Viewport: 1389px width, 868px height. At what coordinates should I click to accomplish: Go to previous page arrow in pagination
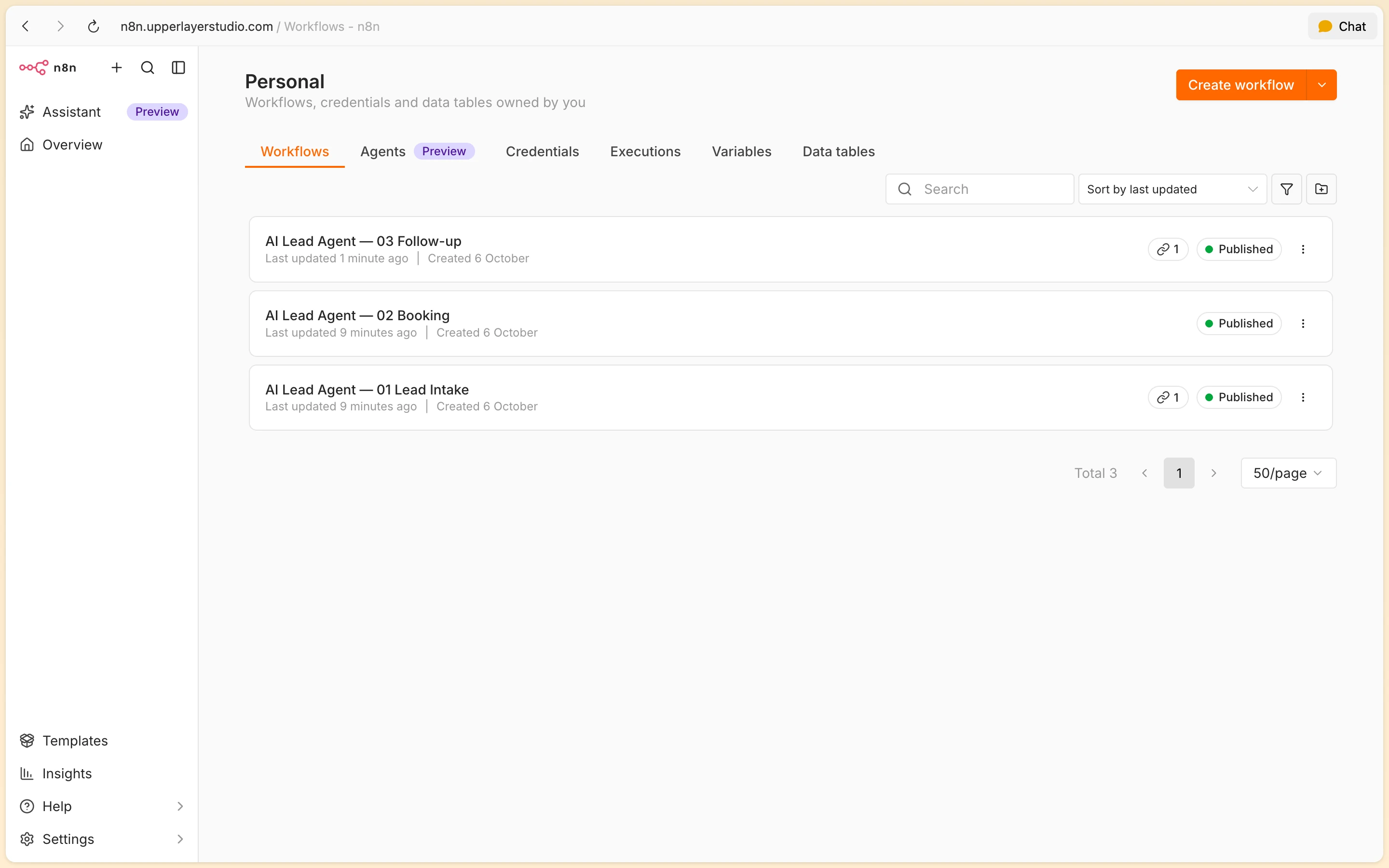(x=1144, y=473)
